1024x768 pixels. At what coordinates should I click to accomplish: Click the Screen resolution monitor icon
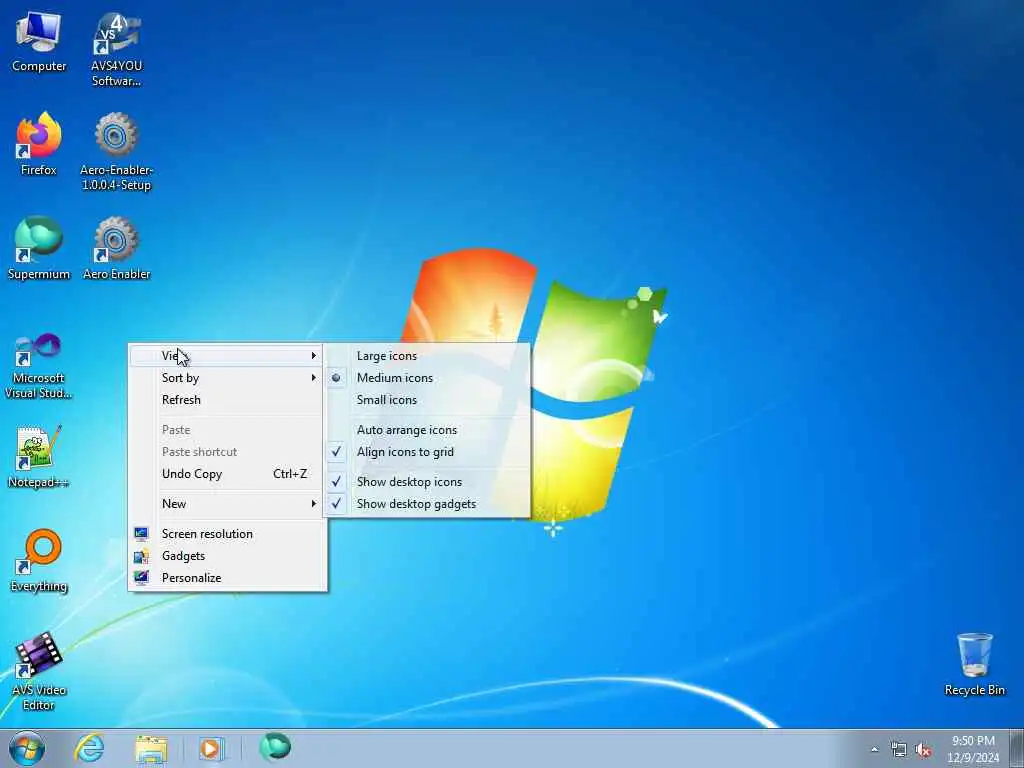pyautogui.click(x=141, y=534)
